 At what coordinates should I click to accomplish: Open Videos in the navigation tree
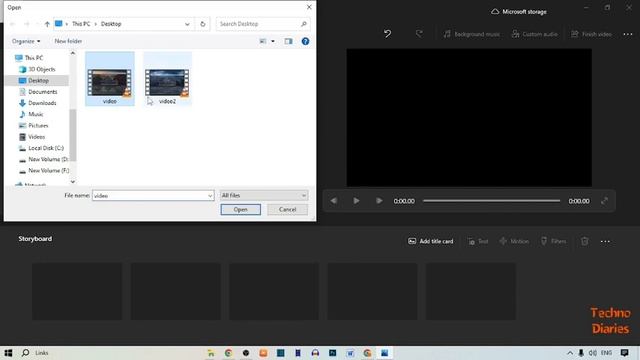pyautogui.click(x=36, y=137)
